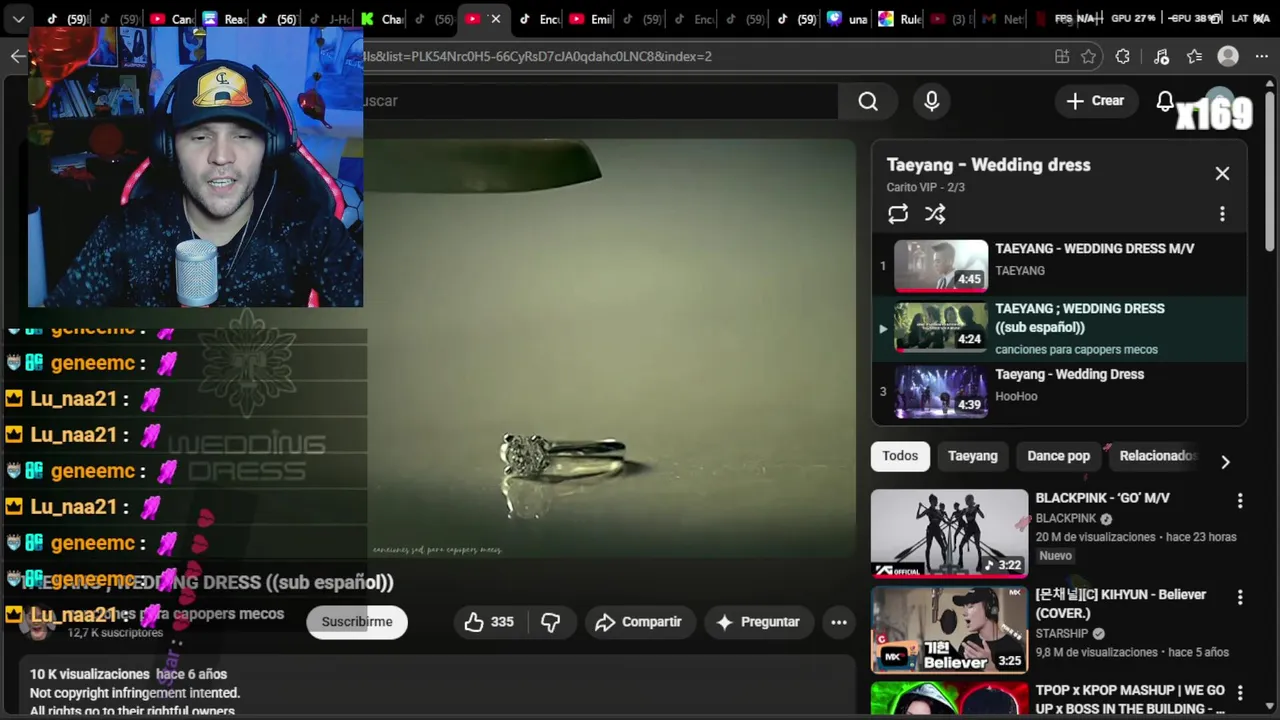Click the YouTube search magnifier button
1280x720 pixels.
[868, 101]
